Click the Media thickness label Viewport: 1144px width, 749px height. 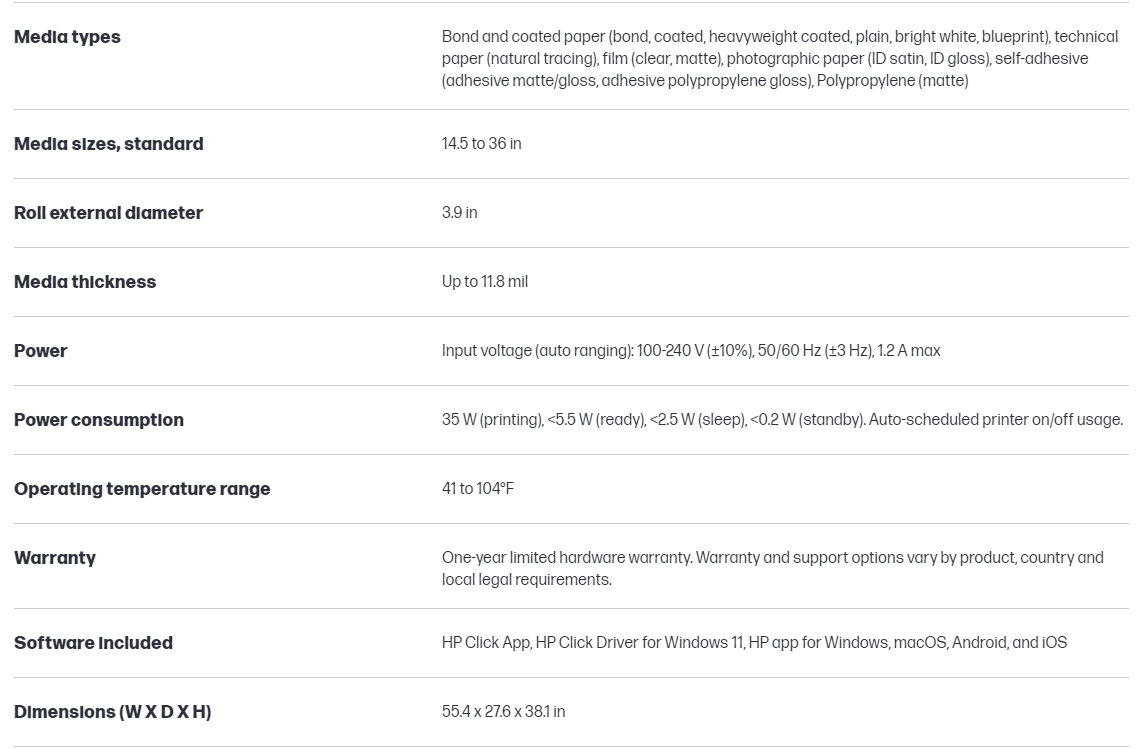click(x=85, y=282)
